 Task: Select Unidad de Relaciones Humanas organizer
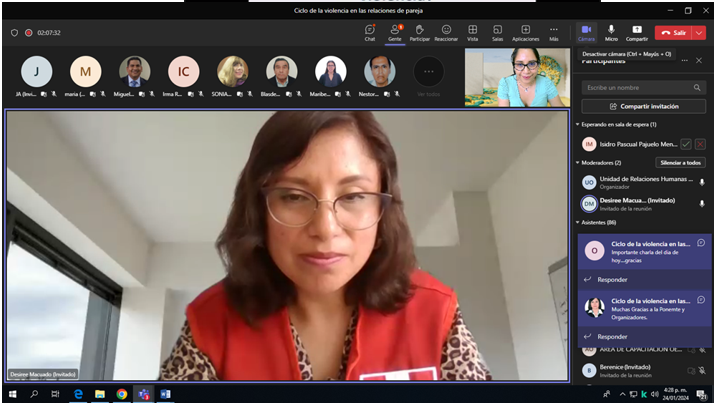click(x=644, y=182)
